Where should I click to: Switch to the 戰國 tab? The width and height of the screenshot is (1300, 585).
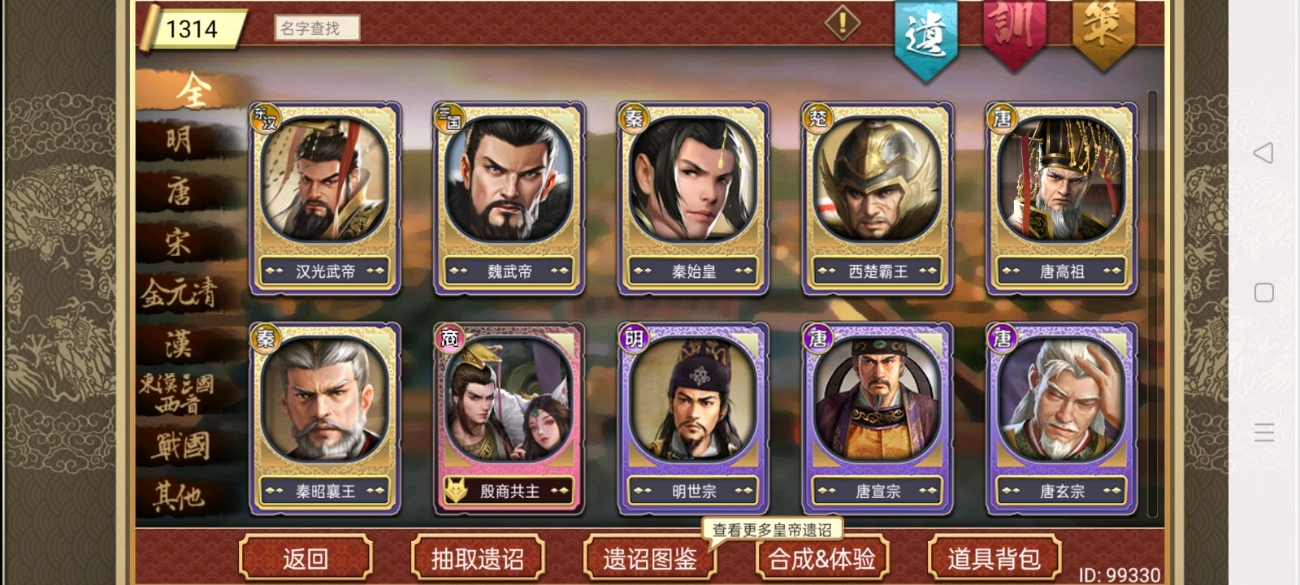(x=180, y=446)
